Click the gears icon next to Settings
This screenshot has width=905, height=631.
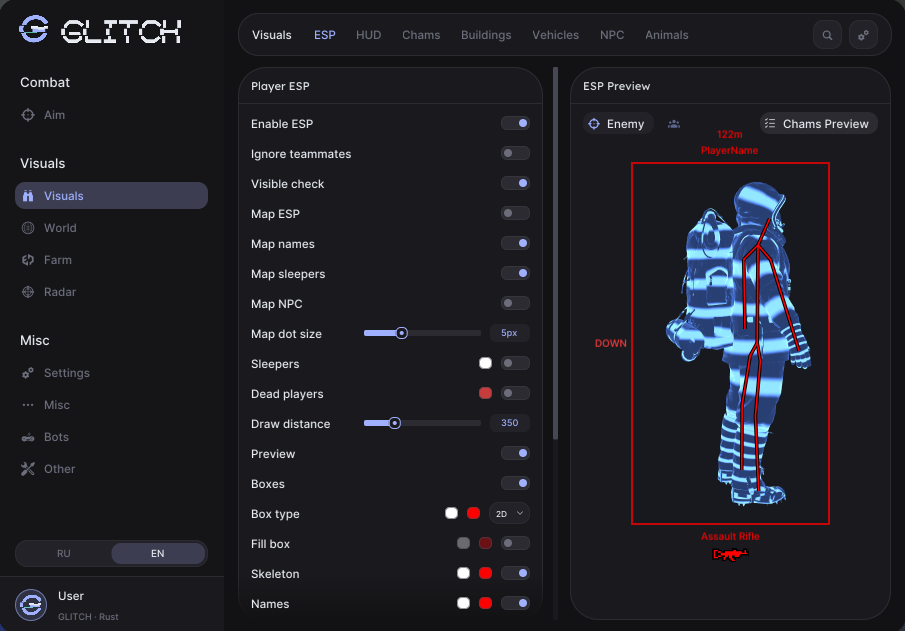click(28, 373)
